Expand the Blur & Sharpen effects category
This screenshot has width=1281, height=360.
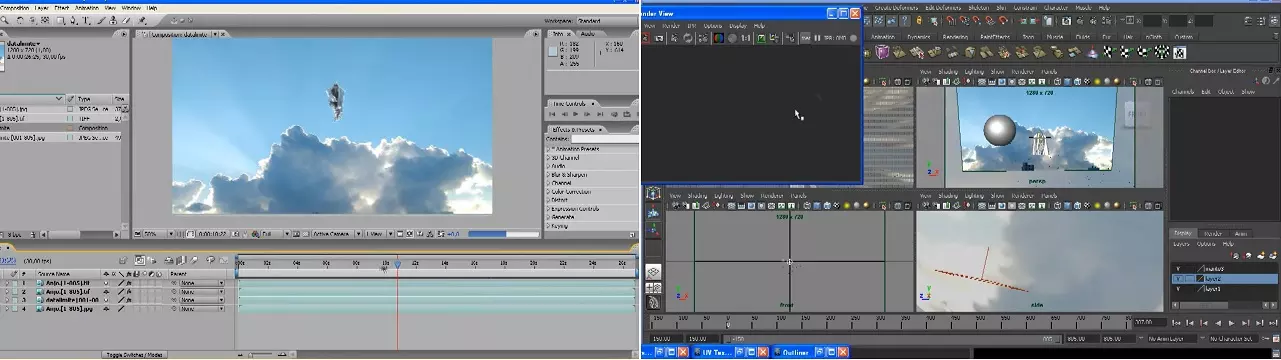point(548,175)
